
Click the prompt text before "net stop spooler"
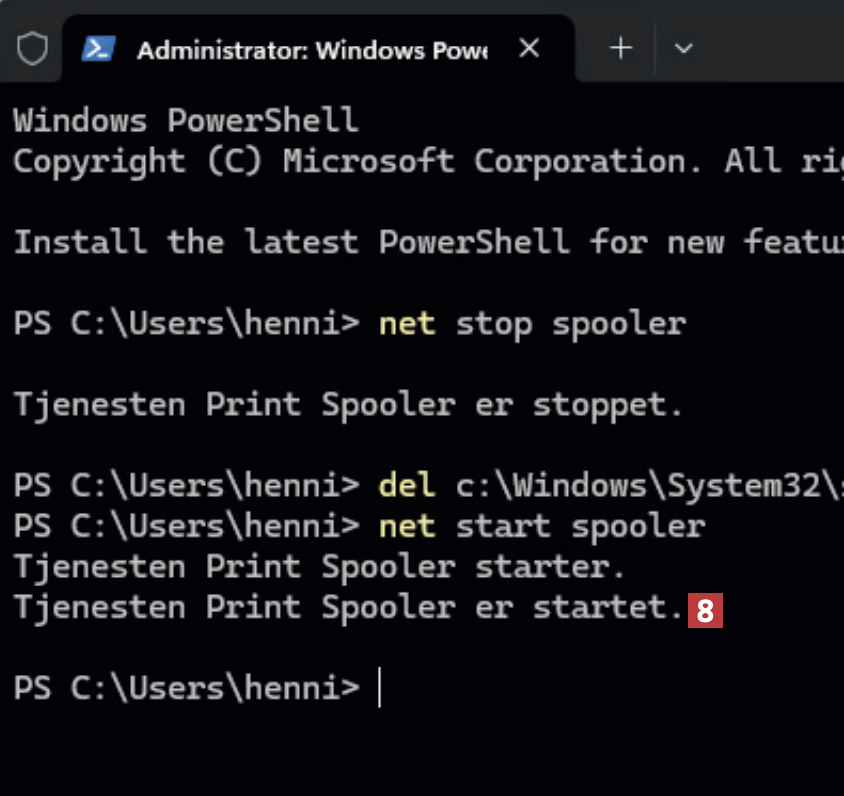(x=186, y=323)
